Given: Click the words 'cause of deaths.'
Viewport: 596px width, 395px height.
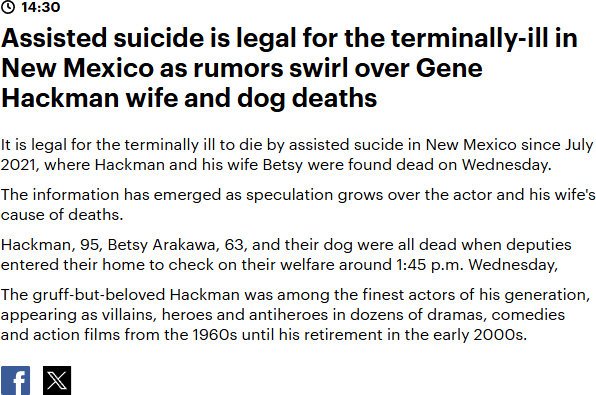Looking at the screenshot, I should tap(62, 215).
